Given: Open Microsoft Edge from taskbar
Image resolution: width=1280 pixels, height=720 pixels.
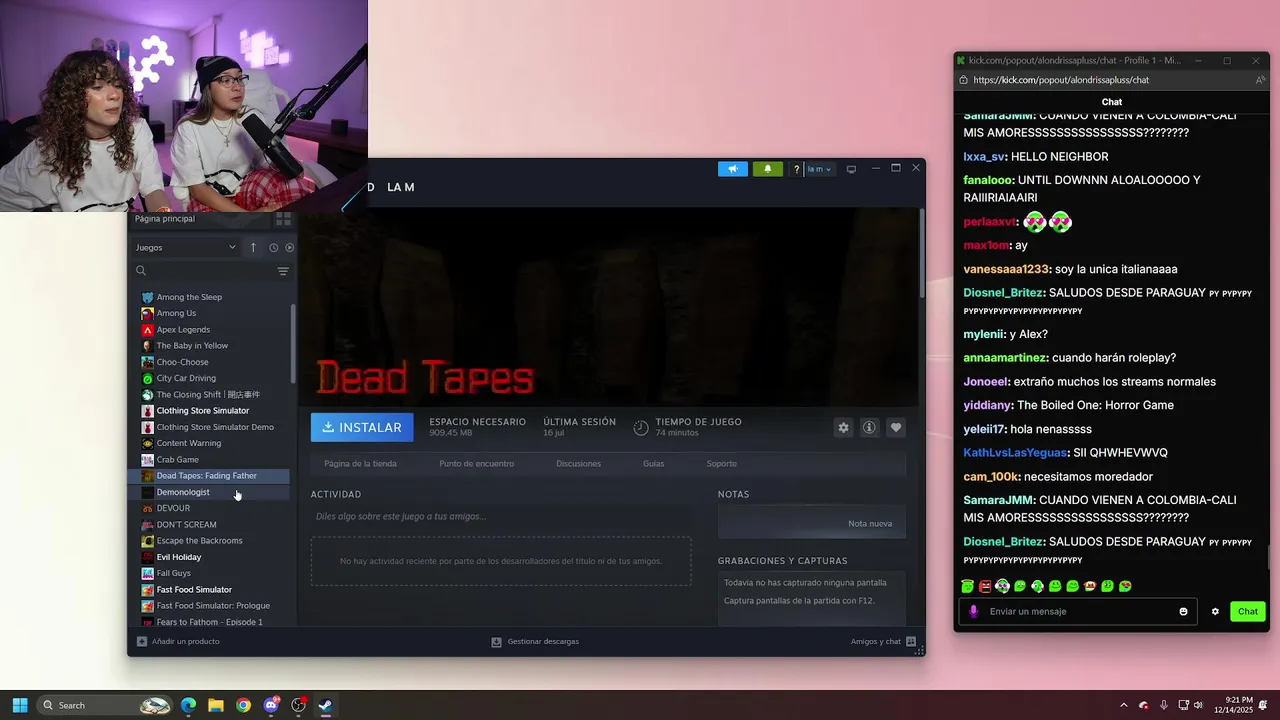Looking at the screenshot, I should coord(189,705).
